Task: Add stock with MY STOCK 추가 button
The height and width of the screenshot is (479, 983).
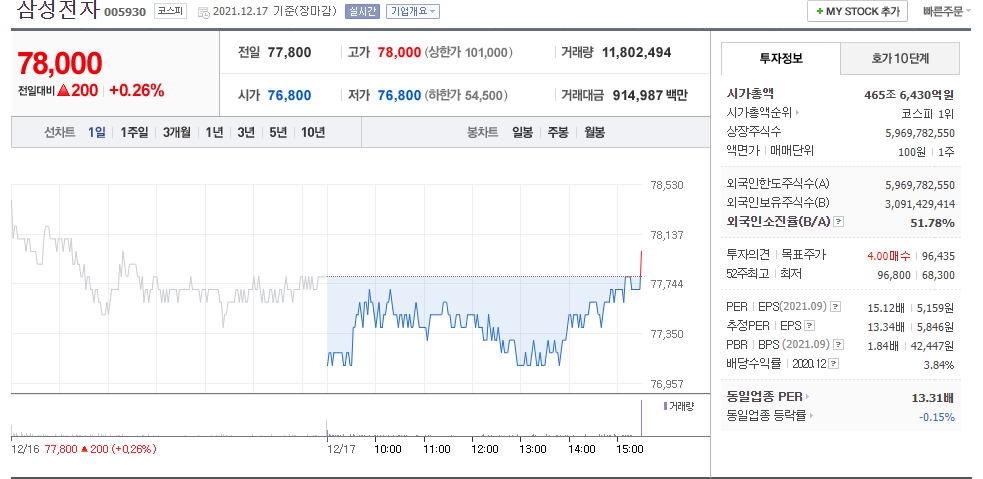Action: 857,11
